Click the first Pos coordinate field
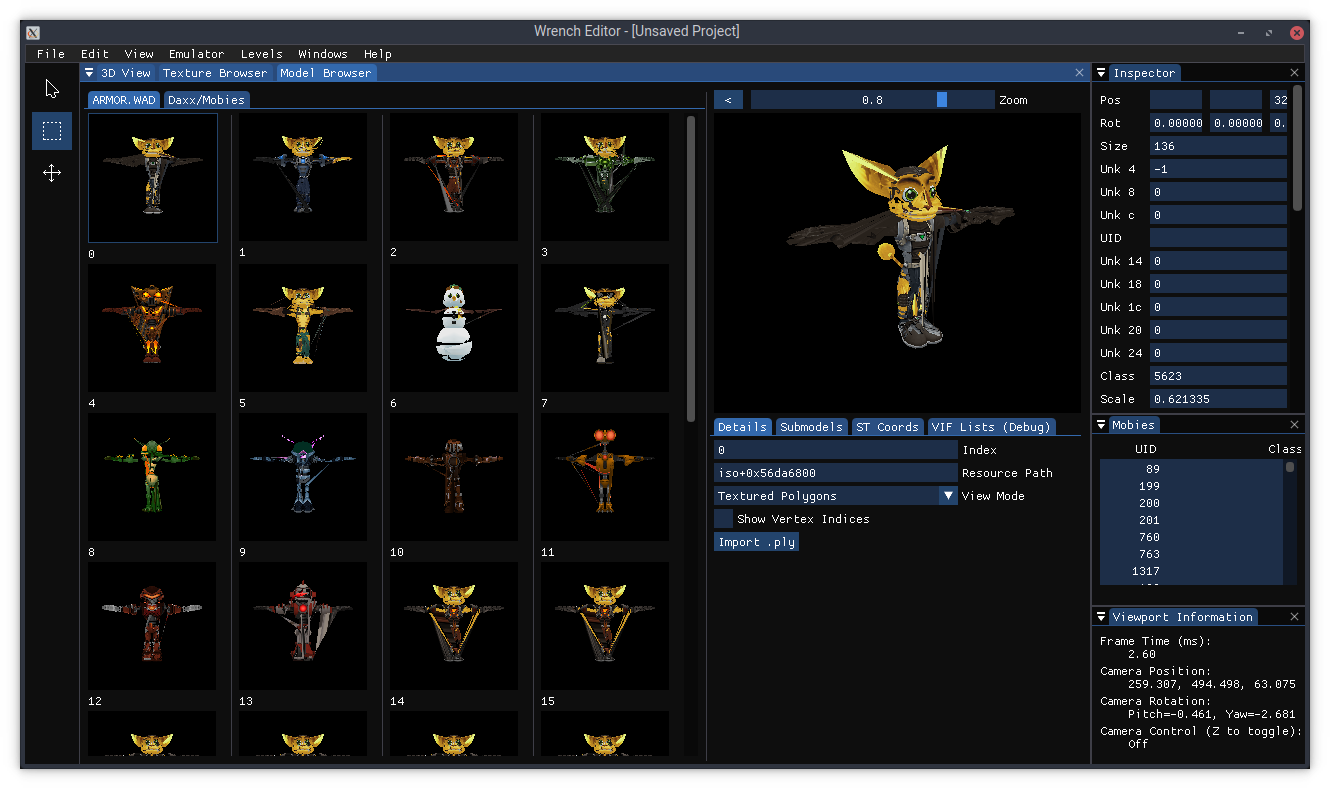Image resolution: width=1330 pixels, height=789 pixels. [1176, 100]
